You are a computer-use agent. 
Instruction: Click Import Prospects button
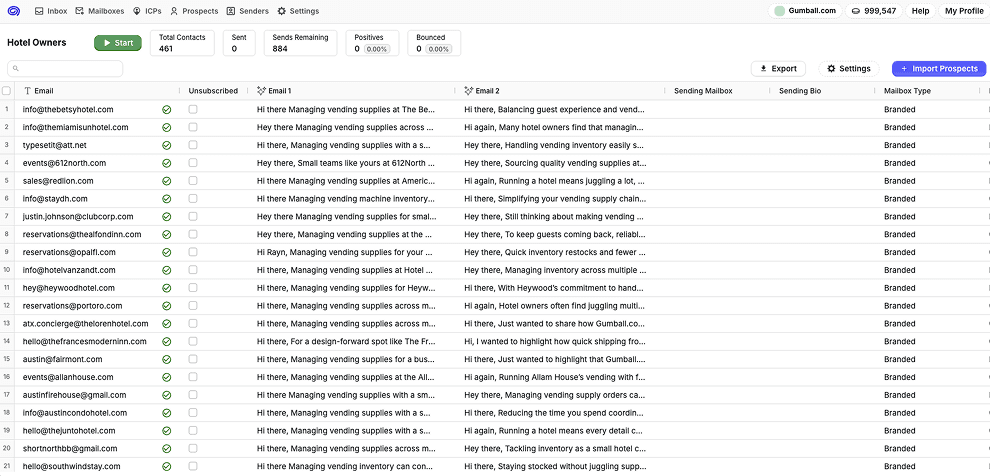click(938, 68)
